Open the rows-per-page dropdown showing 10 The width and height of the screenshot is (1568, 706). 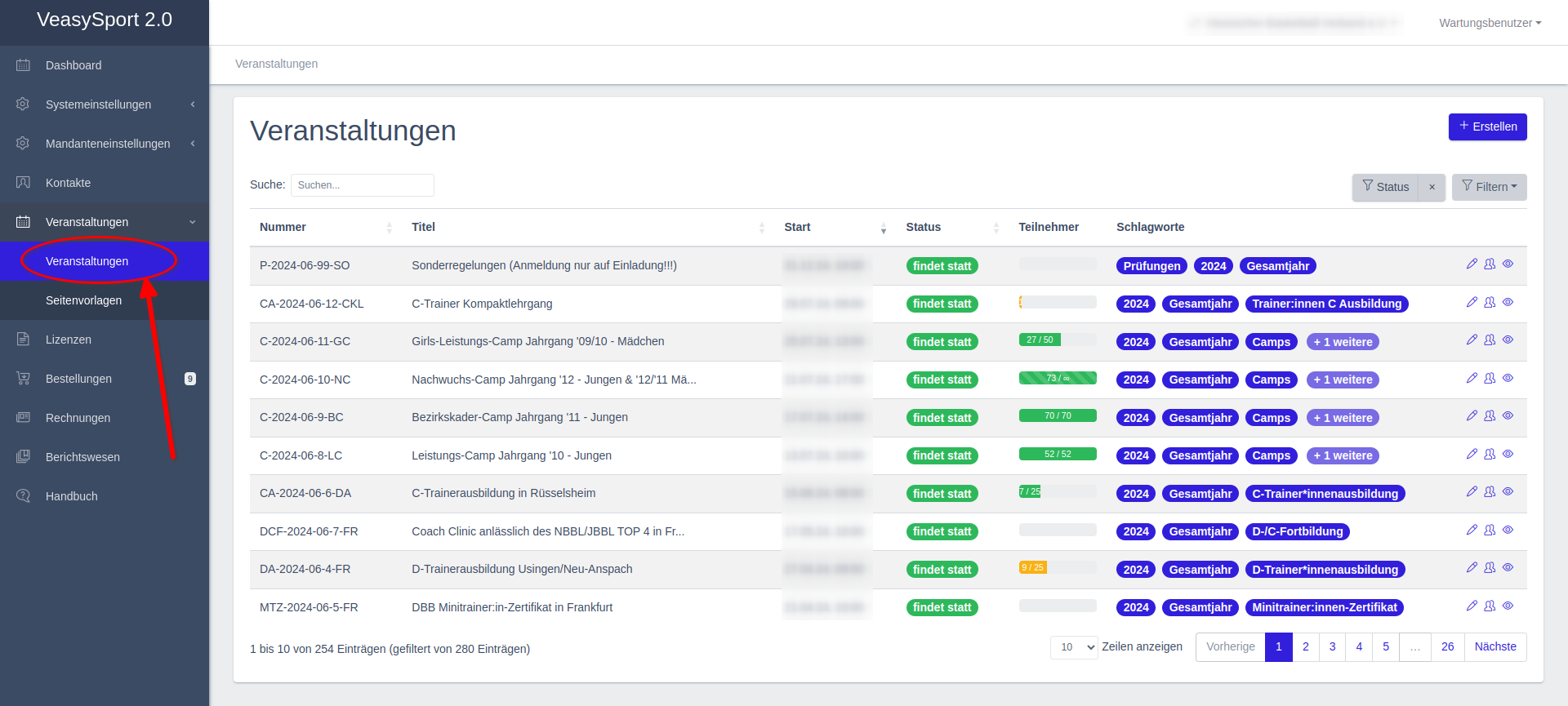click(x=1073, y=647)
